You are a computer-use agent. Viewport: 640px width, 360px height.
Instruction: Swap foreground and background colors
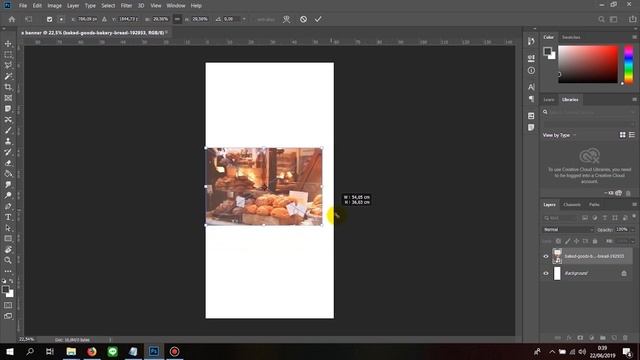pyautogui.click(x=11, y=281)
